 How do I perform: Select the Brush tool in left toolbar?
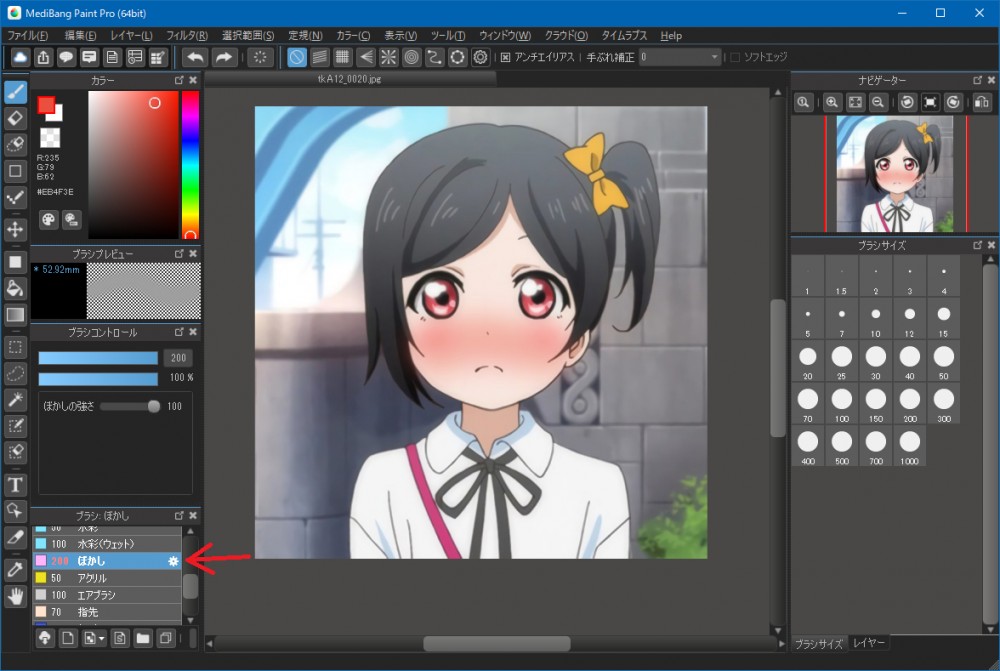[15, 92]
